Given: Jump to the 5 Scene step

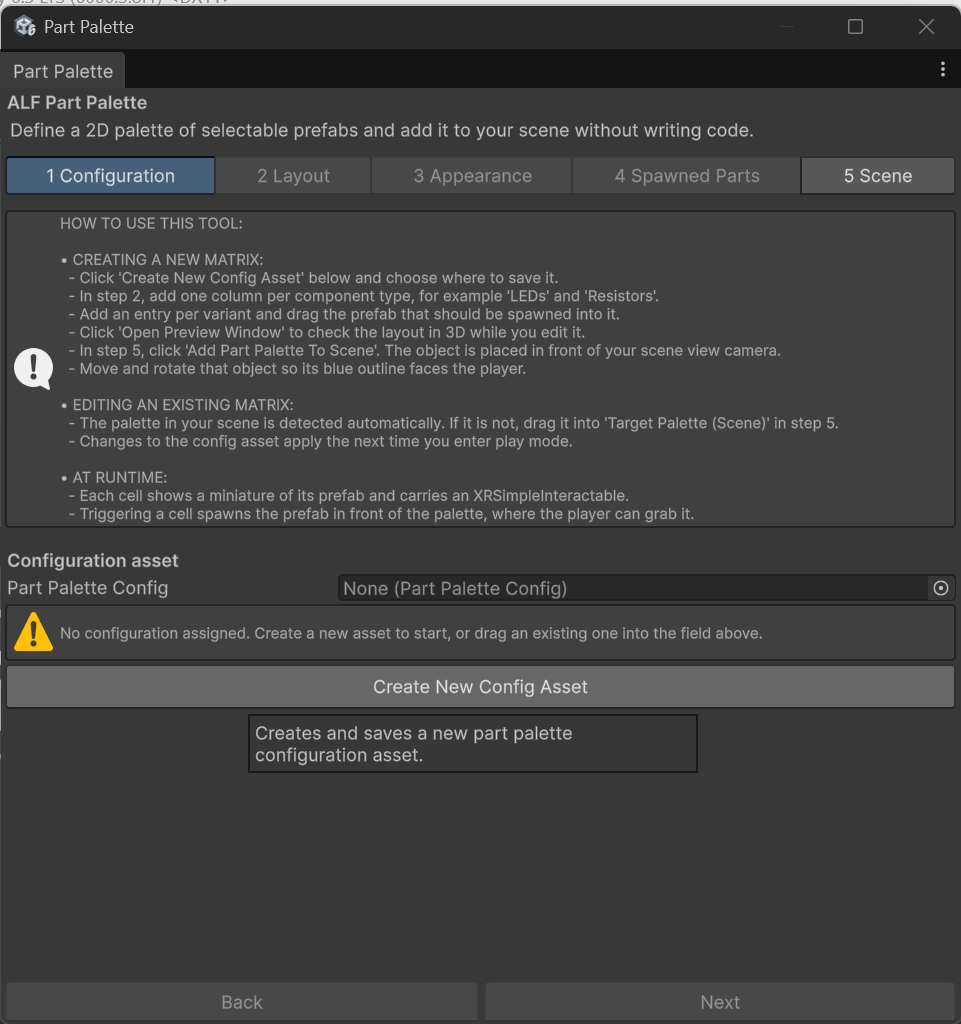Looking at the screenshot, I should pyautogui.click(x=877, y=176).
